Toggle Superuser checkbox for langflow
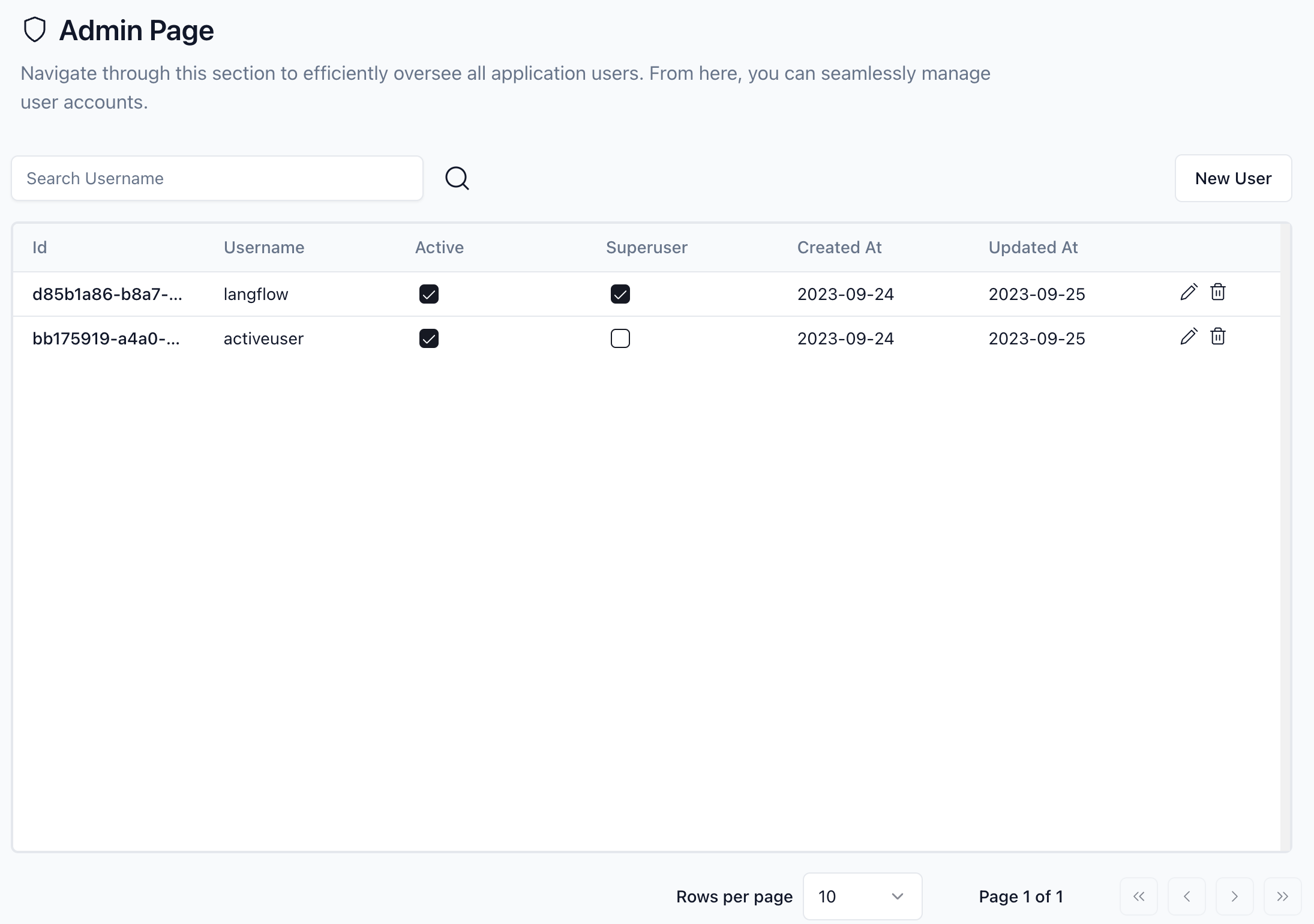The width and height of the screenshot is (1314, 924). click(620, 294)
